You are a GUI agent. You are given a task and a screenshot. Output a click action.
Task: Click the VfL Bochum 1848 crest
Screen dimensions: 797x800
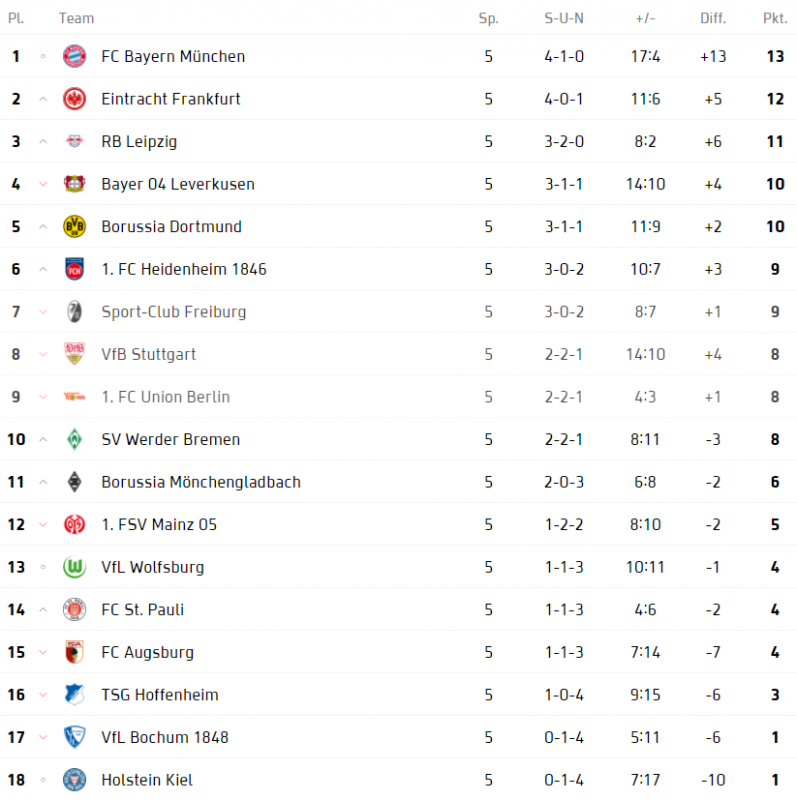click(x=74, y=737)
